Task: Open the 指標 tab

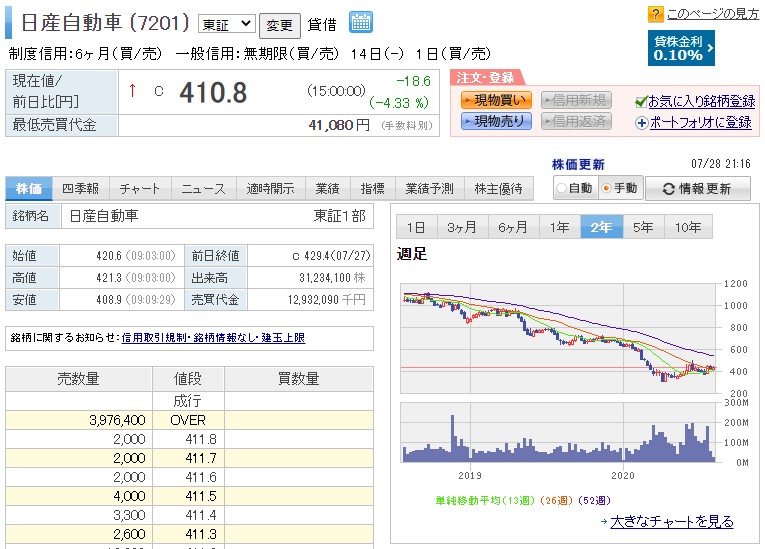Action: coord(372,189)
